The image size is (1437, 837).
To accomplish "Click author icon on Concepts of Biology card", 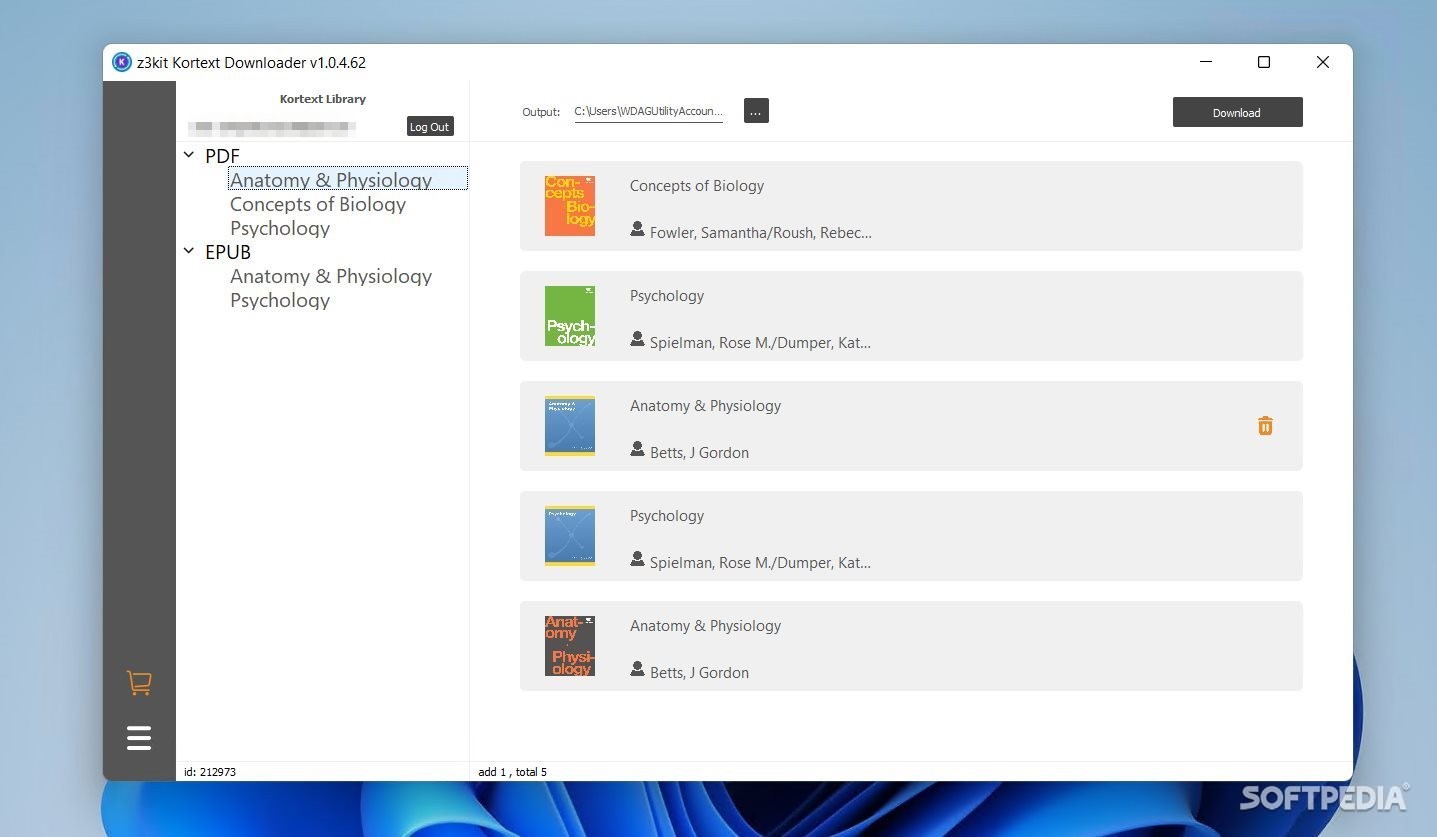I will click(637, 229).
